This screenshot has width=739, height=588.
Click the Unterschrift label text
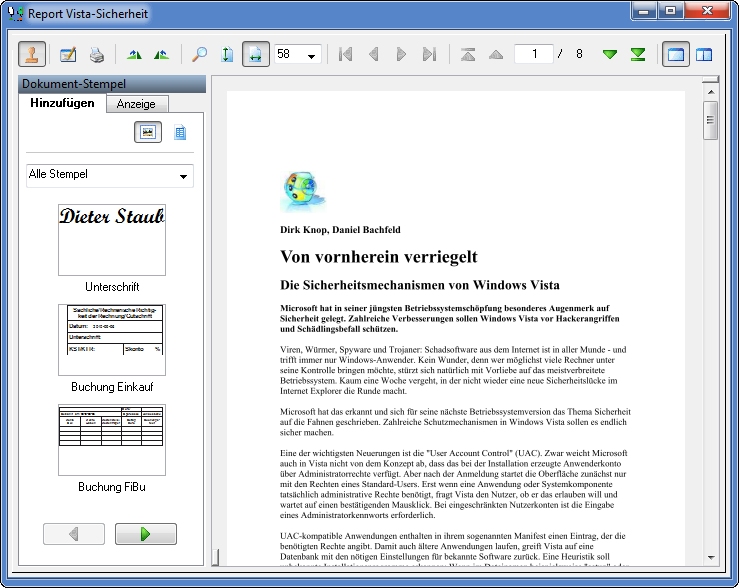pos(112,287)
